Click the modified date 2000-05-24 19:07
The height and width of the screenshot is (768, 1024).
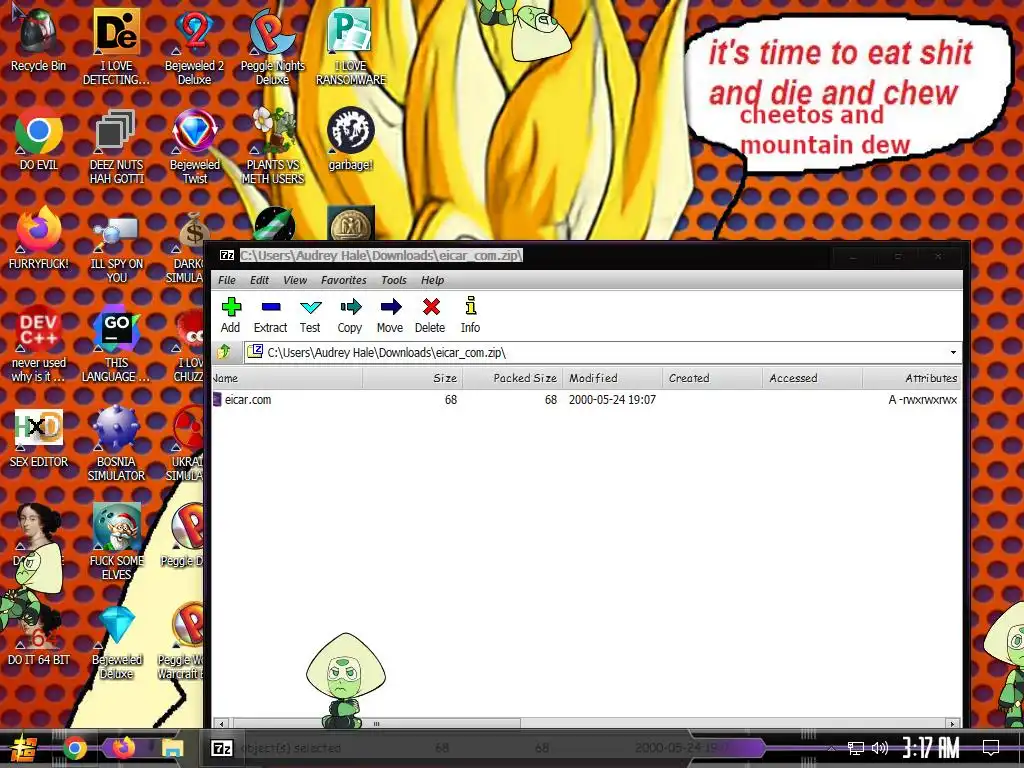[612, 400]
